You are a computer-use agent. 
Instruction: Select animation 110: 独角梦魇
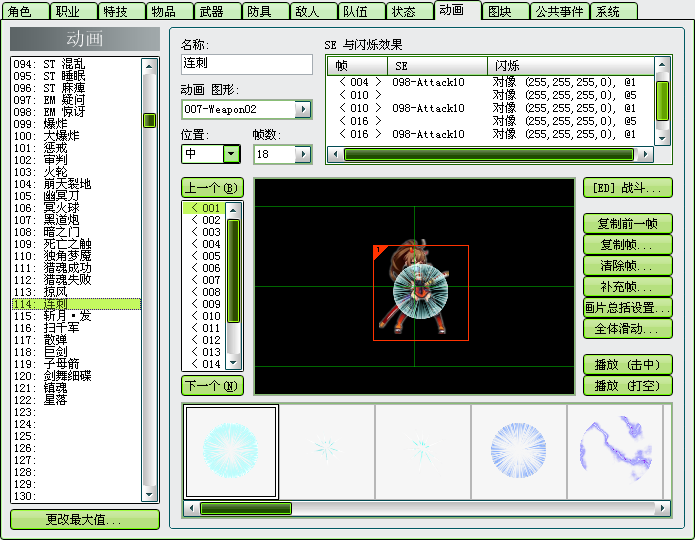(x=76, y=256)
